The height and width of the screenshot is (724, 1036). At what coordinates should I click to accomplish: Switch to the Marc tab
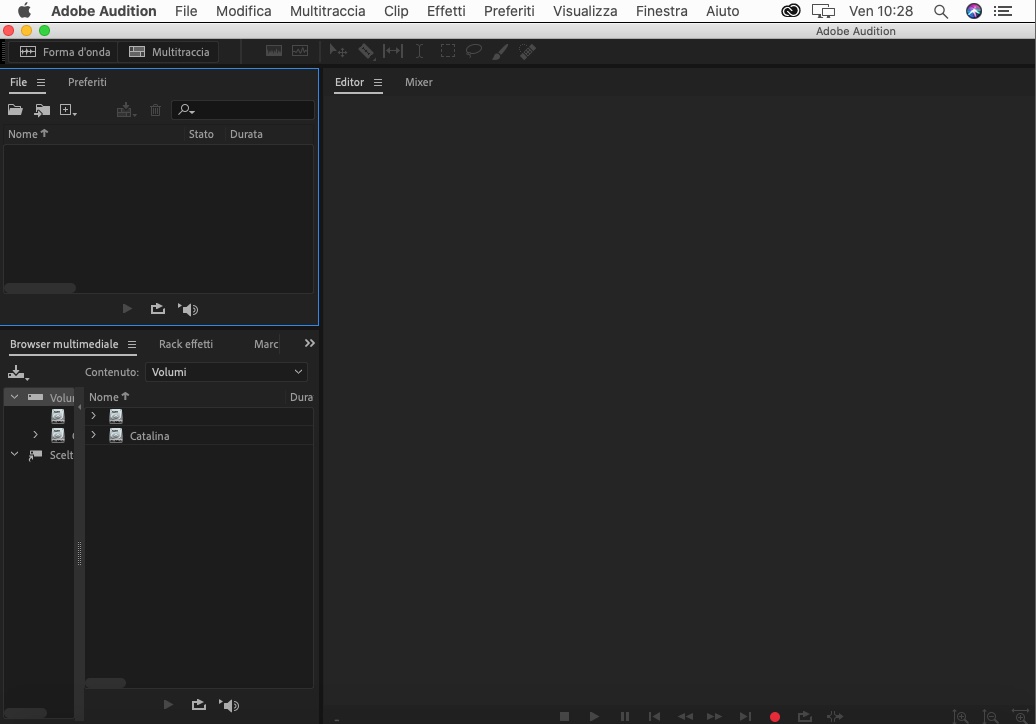(266, 344)
